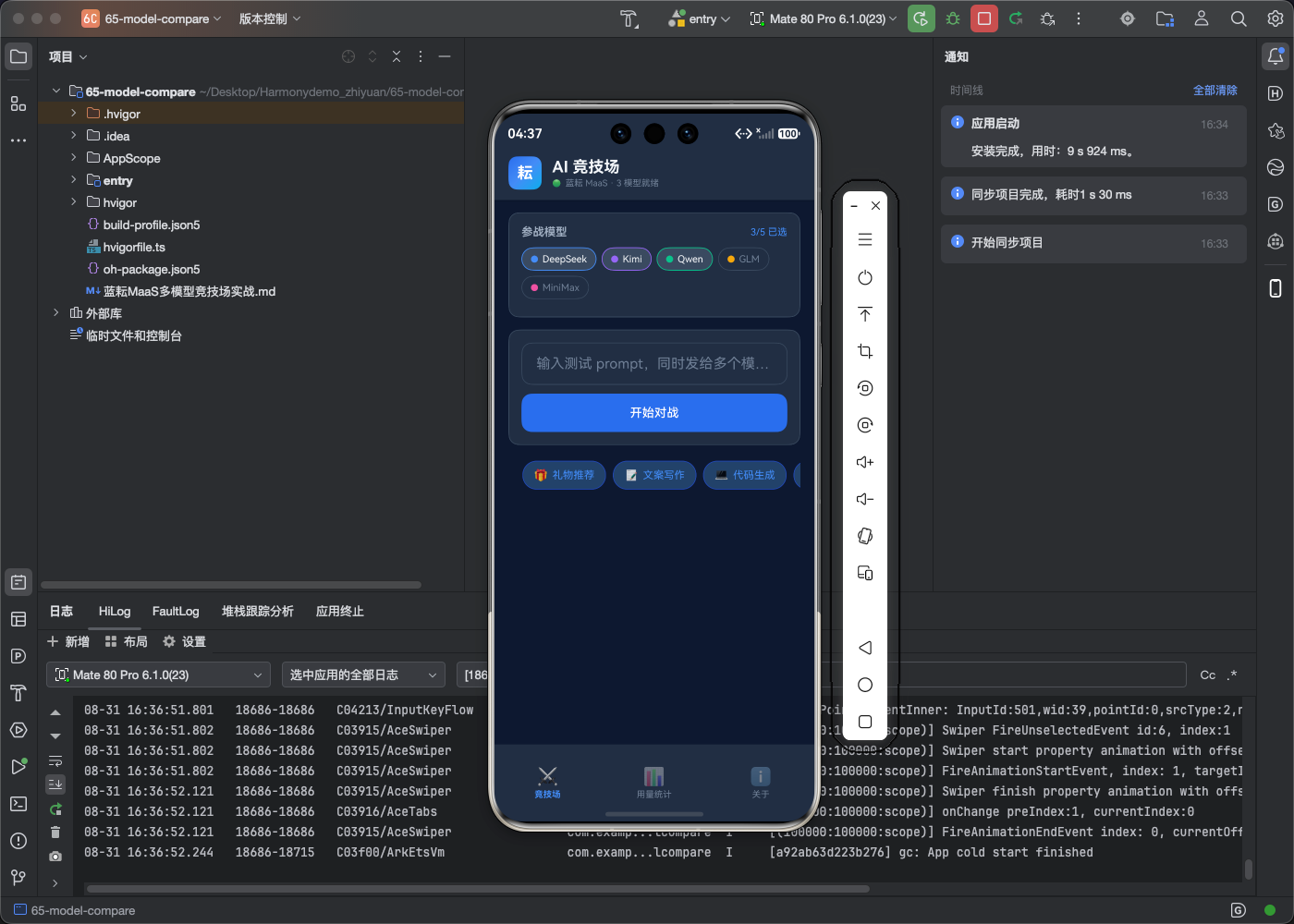Open the device manager phone icon in the right strip
This screenshot has width=1294, height=924.
pos(1276,288)
